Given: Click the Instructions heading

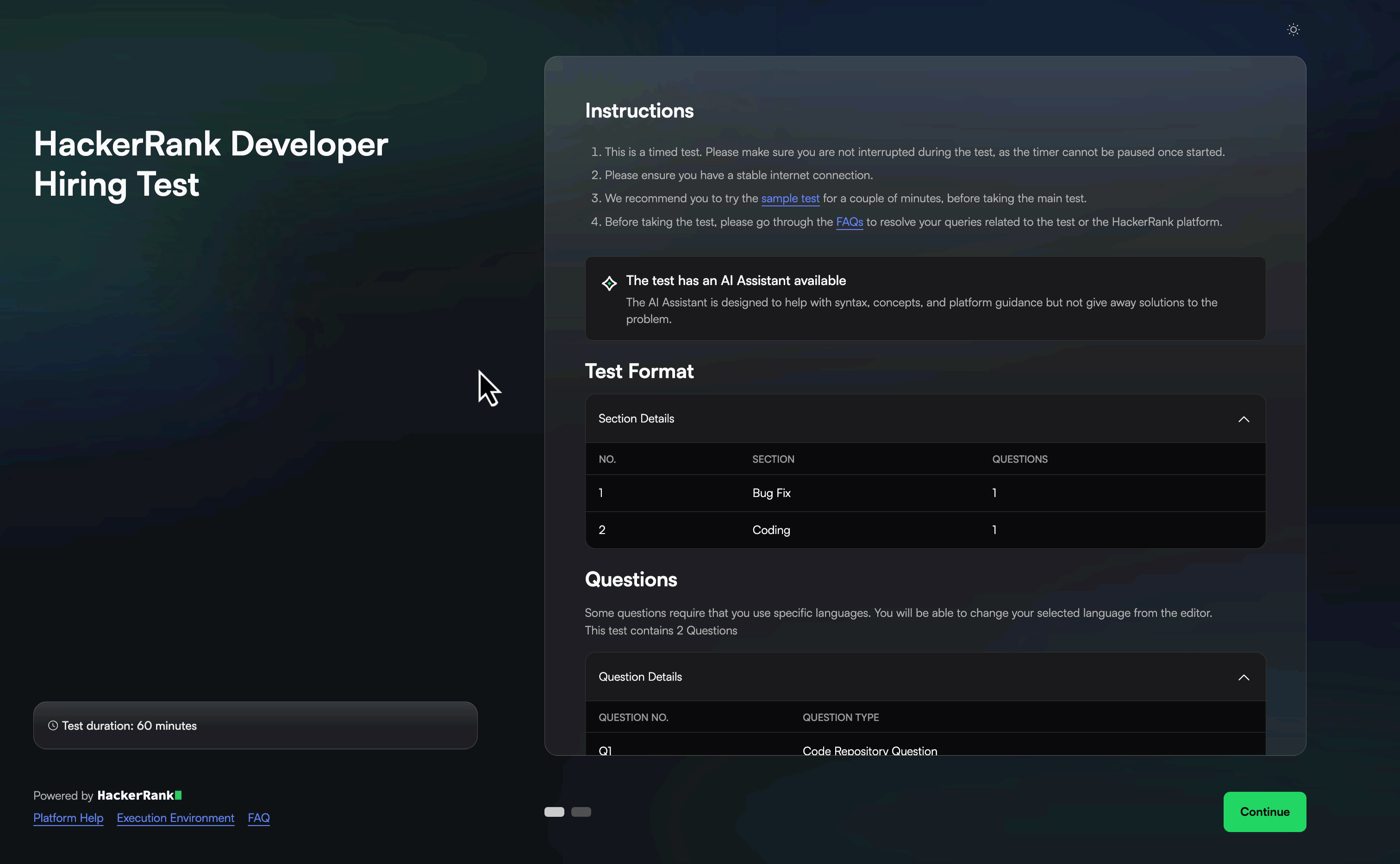Looking at the screenshot, I should 638,110.
